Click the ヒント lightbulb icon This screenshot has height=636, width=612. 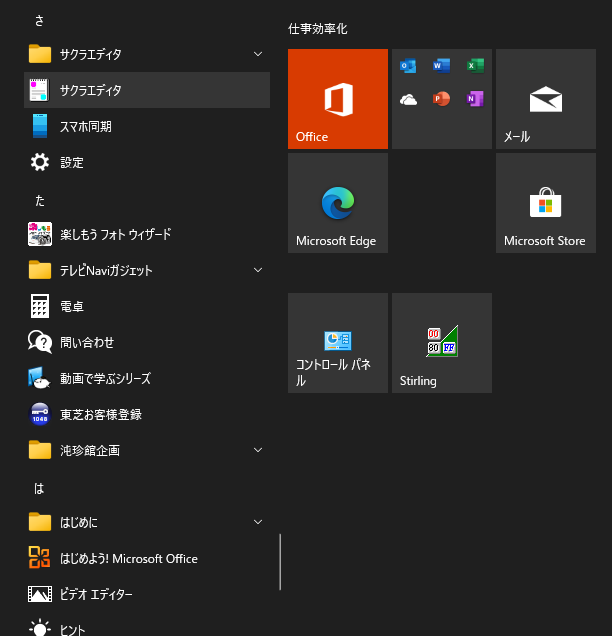(x=40, y=628)
